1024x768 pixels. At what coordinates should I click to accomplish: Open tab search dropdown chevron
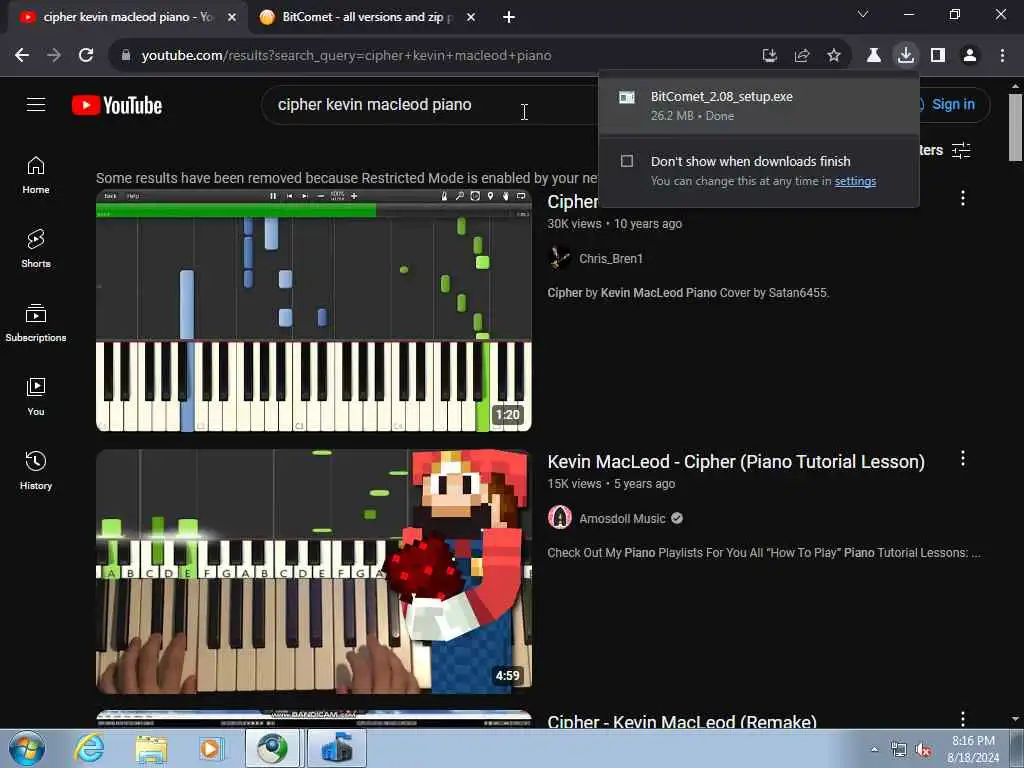863,14
